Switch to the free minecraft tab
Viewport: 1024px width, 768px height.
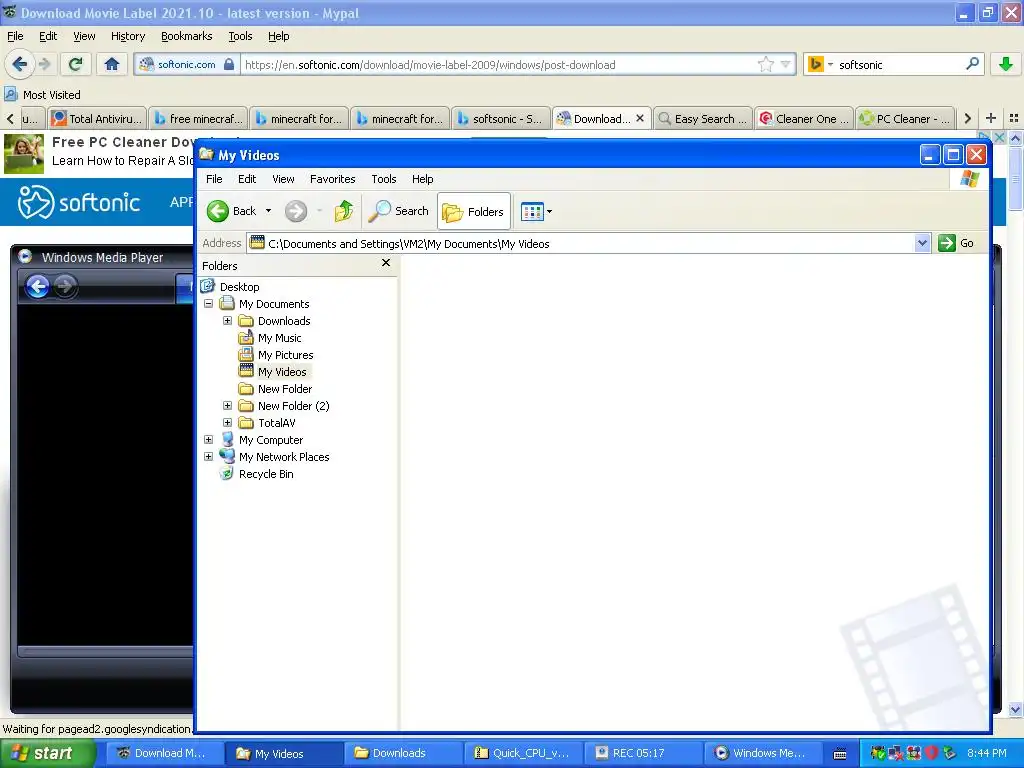pyautogui.click(x=197, y=118)
